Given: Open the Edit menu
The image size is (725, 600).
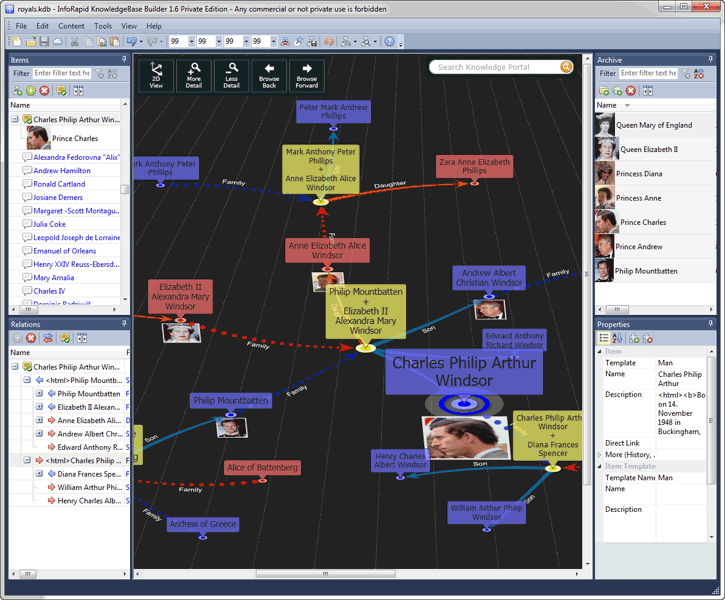Looking at the screenshot, I should [x=43, y=26].
